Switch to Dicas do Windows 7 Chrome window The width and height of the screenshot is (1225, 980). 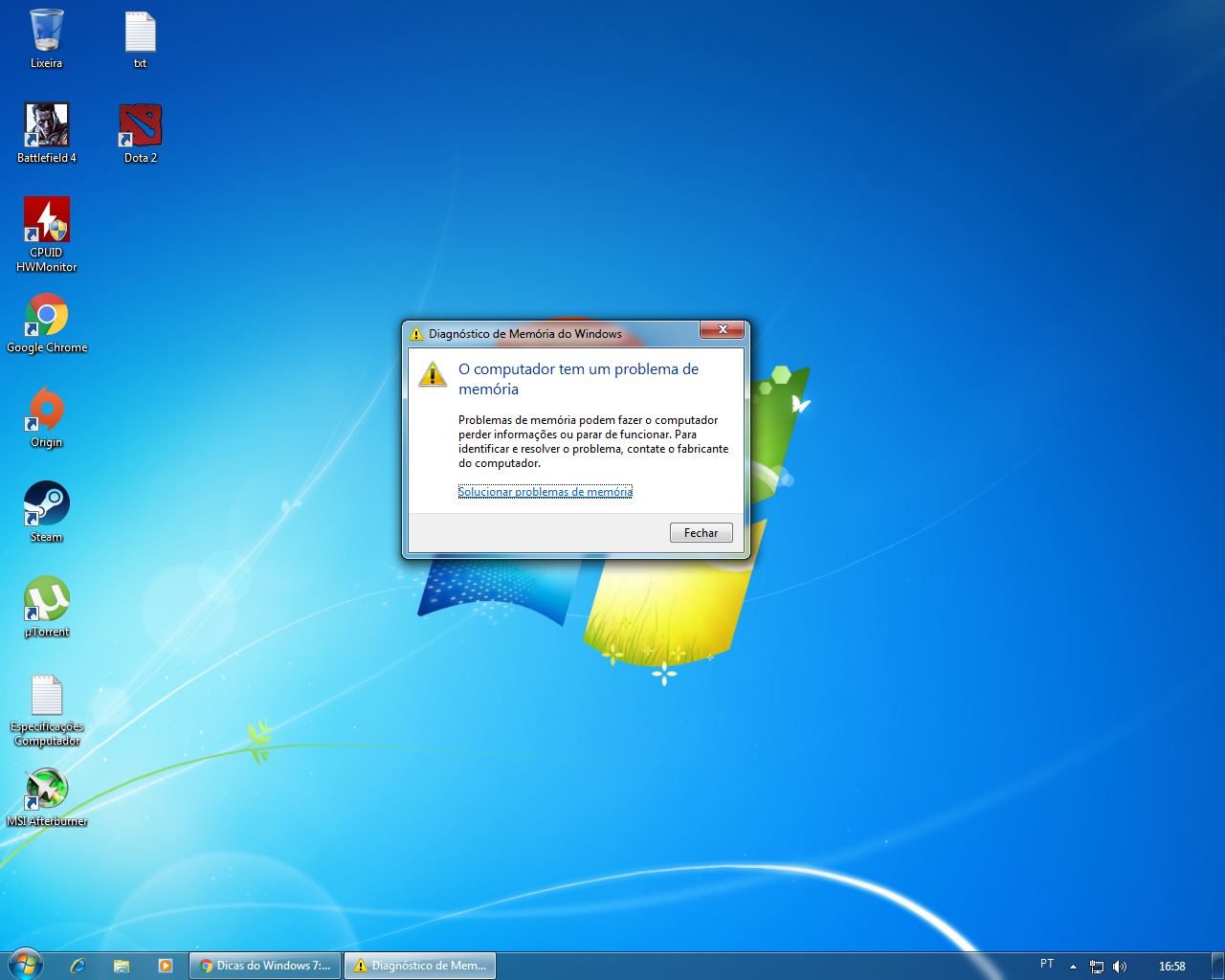(x=265, y=966)
